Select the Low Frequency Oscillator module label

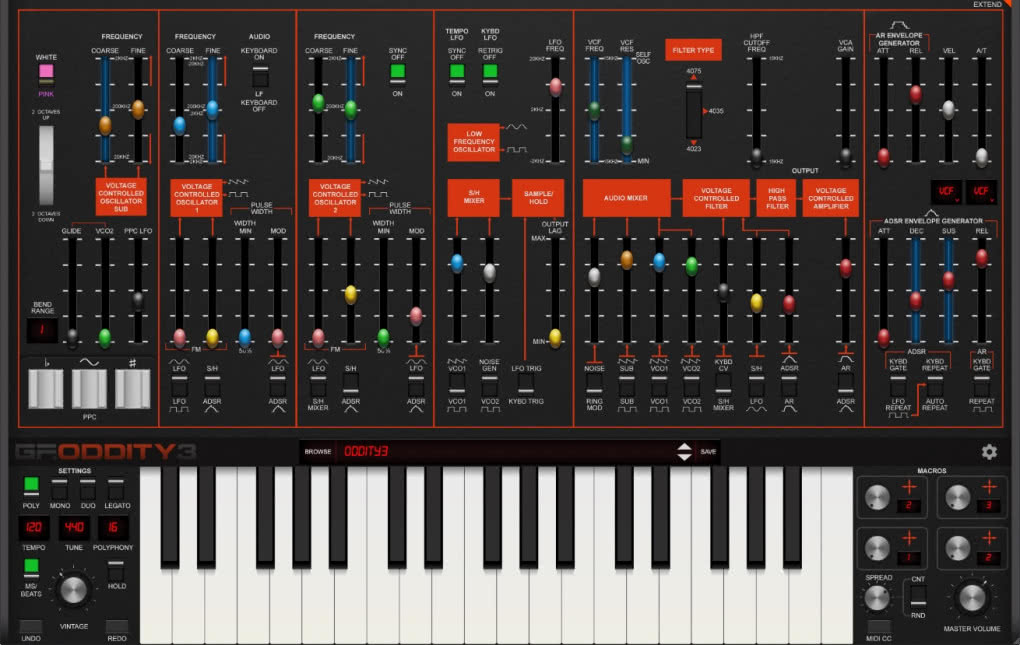point(473,142)
